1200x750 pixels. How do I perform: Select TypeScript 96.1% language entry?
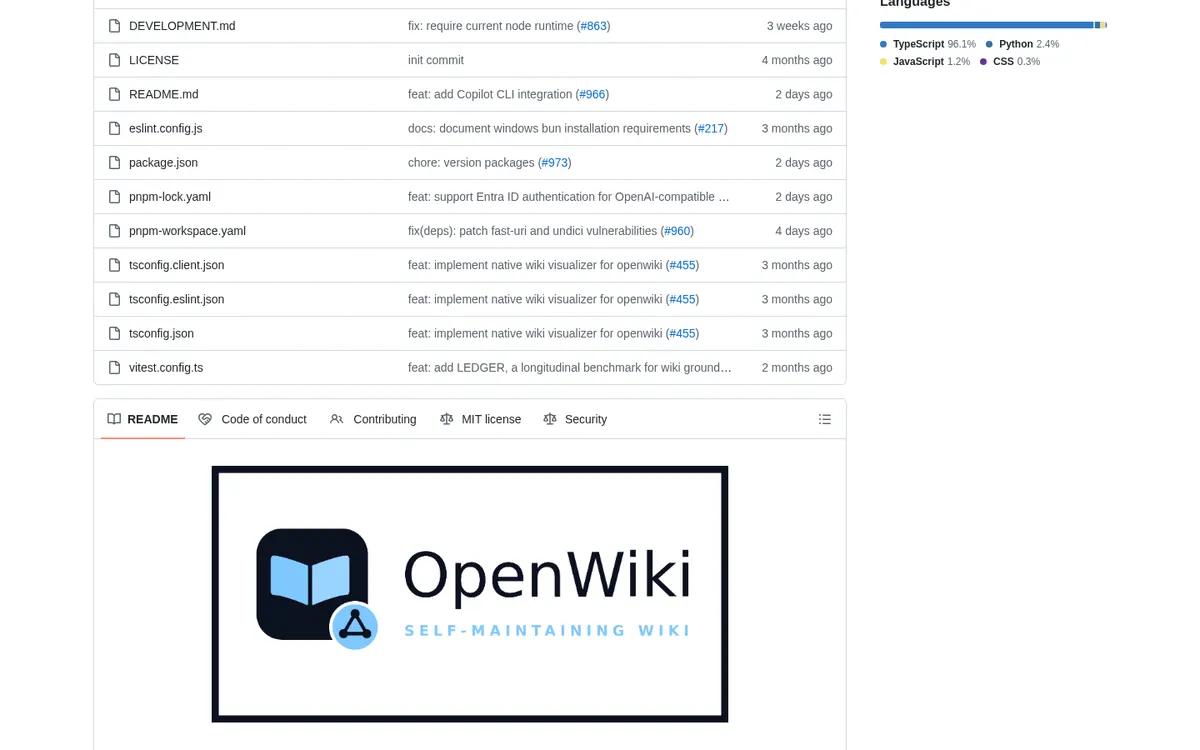(x=928, y=44)
